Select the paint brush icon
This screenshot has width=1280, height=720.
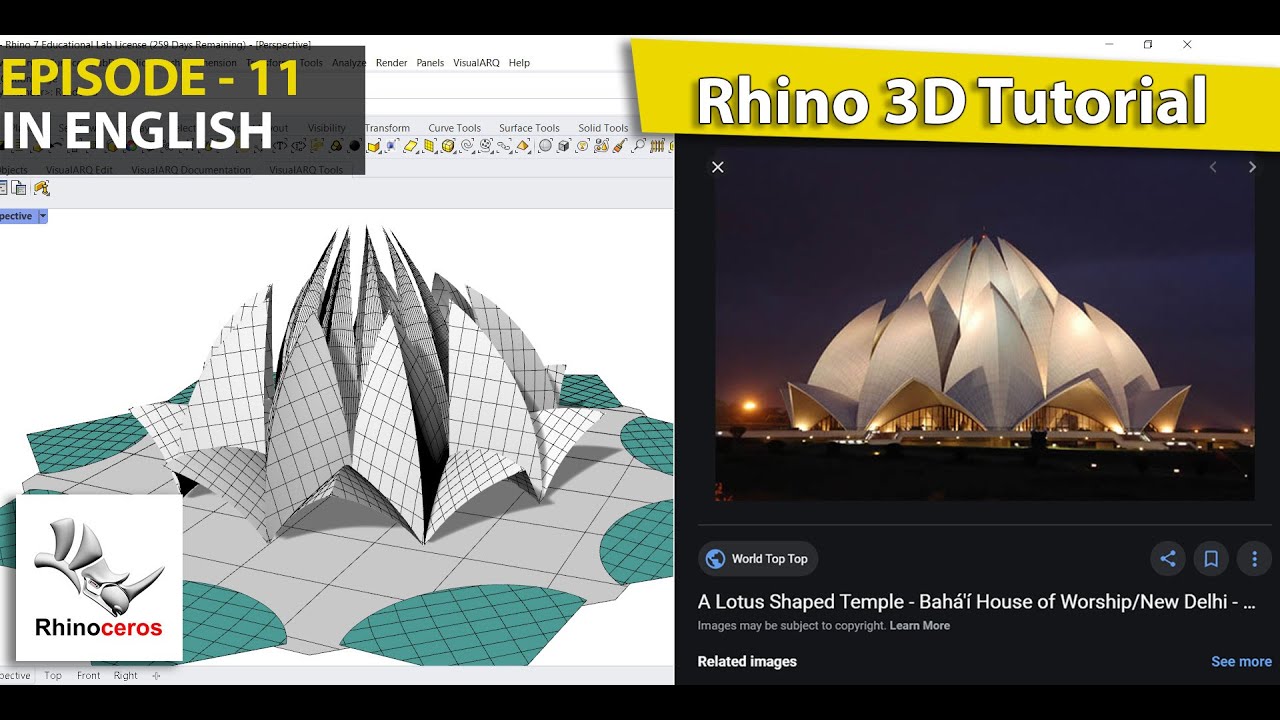620,146
